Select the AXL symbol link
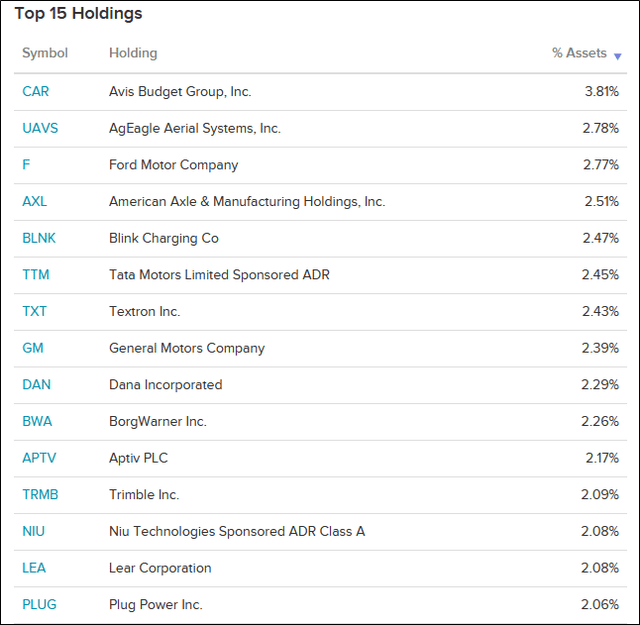Image resolution: width=640 pixels, height=625 pixels. [34, 202]
